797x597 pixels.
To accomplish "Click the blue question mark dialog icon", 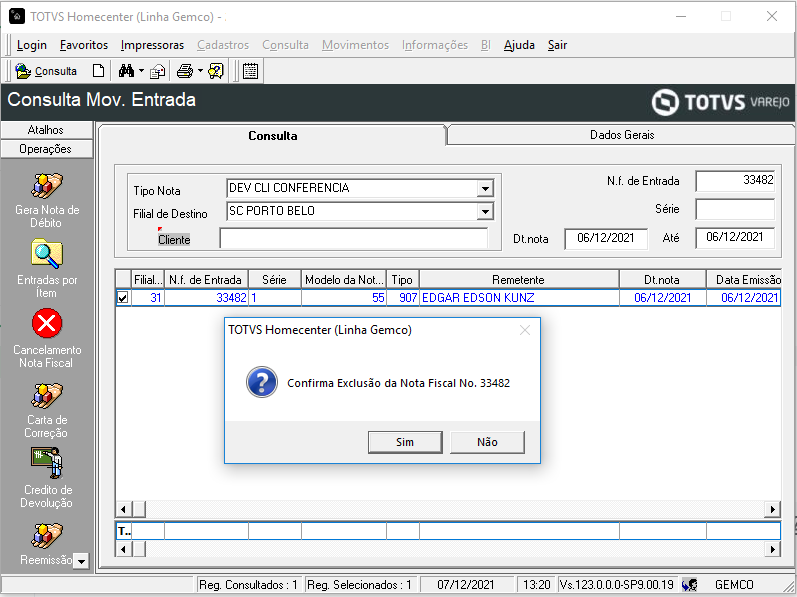I will click(x=262, y=382).
